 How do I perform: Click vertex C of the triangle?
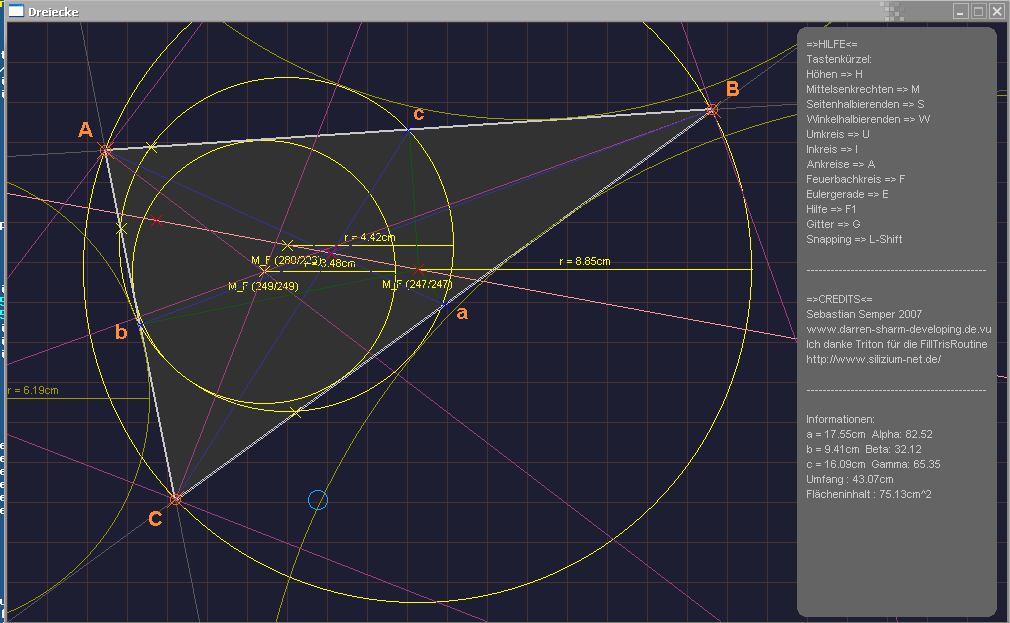click(175, 499)
